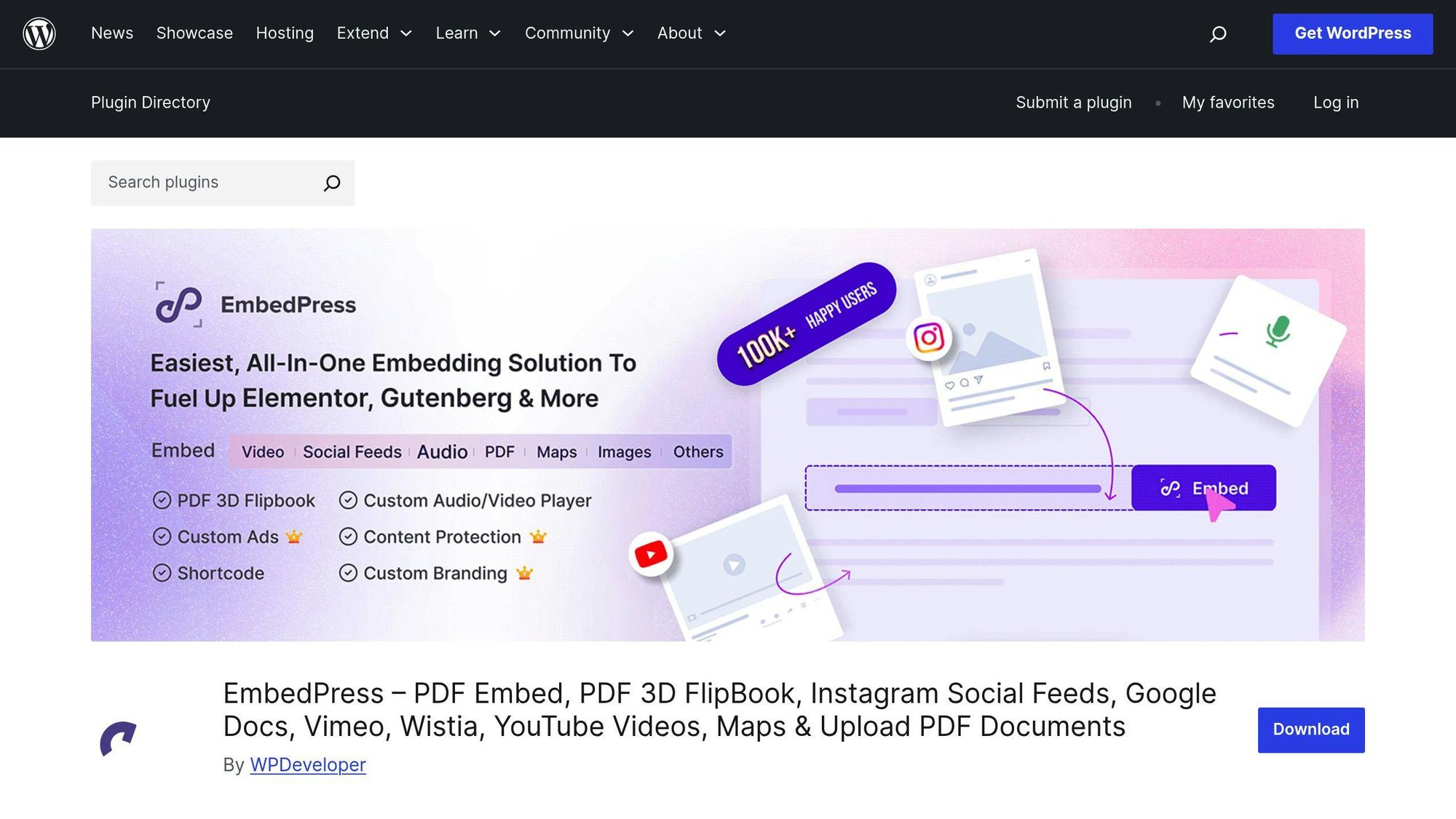The height and width of the screenshot is (819, 1456).
Task: Open the Showcase menu item
Action: pos(194,33)
